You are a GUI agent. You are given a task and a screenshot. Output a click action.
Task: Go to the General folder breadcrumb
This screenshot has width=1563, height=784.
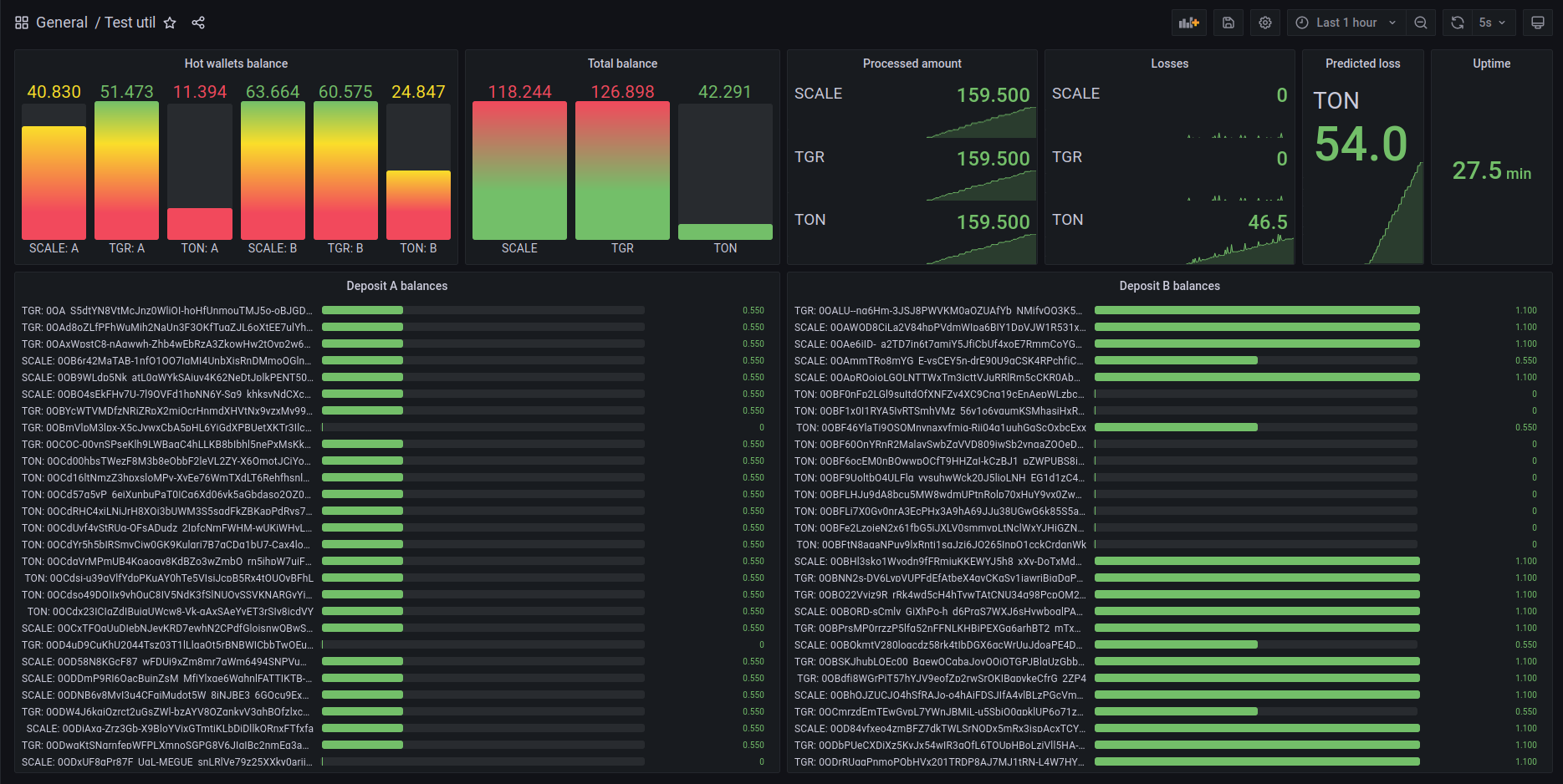(x=62, y=23)
